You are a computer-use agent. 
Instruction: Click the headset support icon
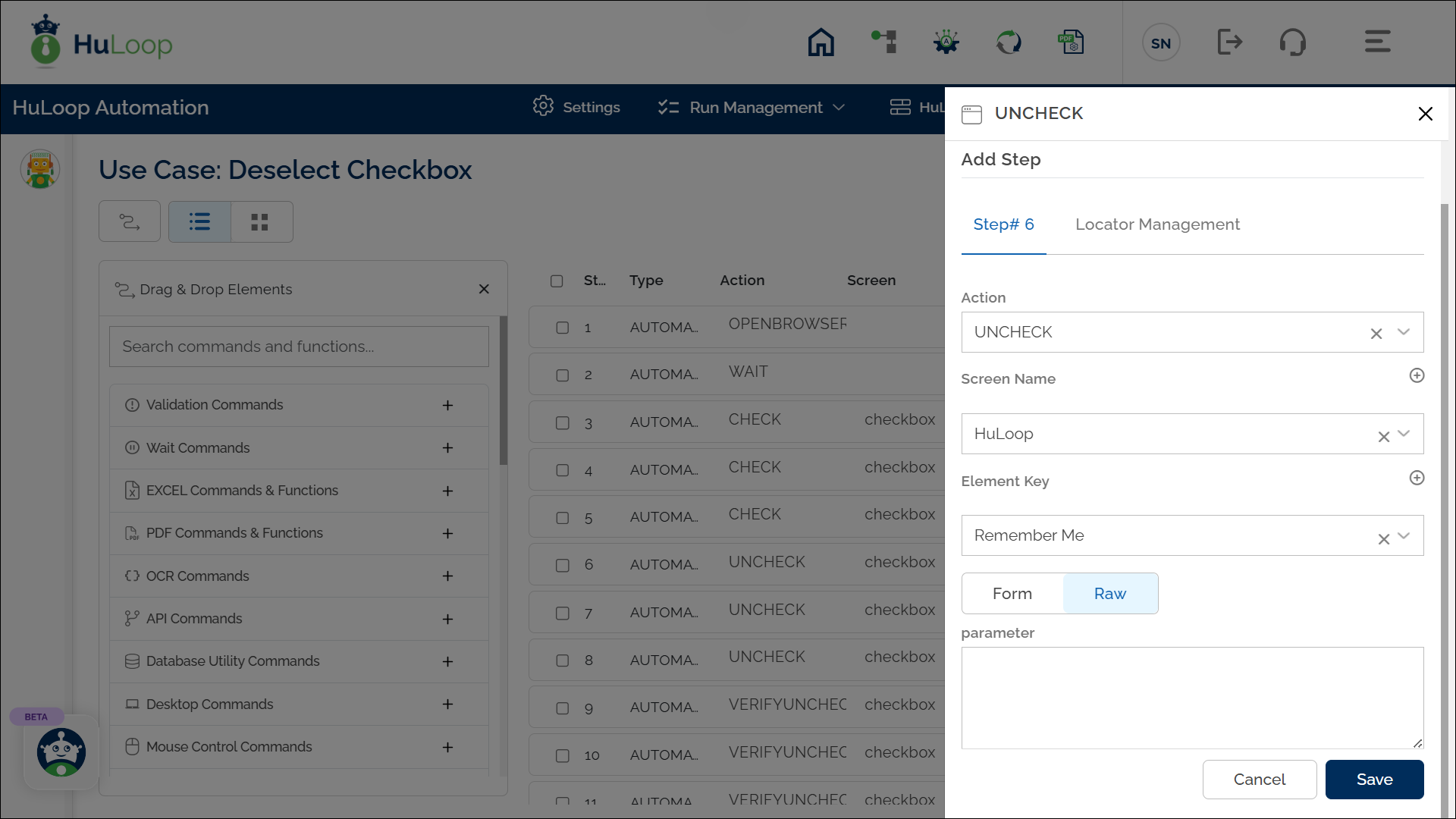click(x=1292, y=42)
